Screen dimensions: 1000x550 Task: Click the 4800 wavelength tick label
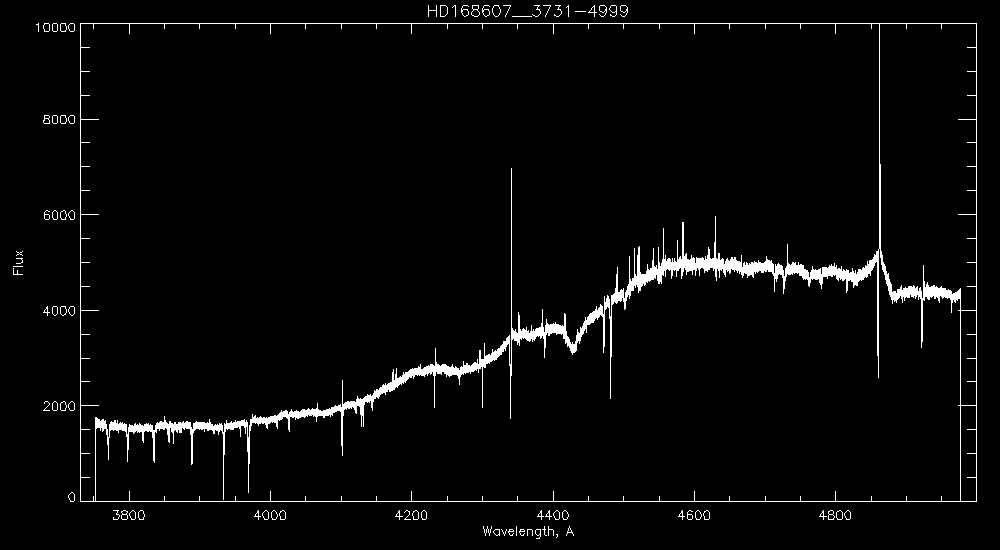click(x=835, y=514)
